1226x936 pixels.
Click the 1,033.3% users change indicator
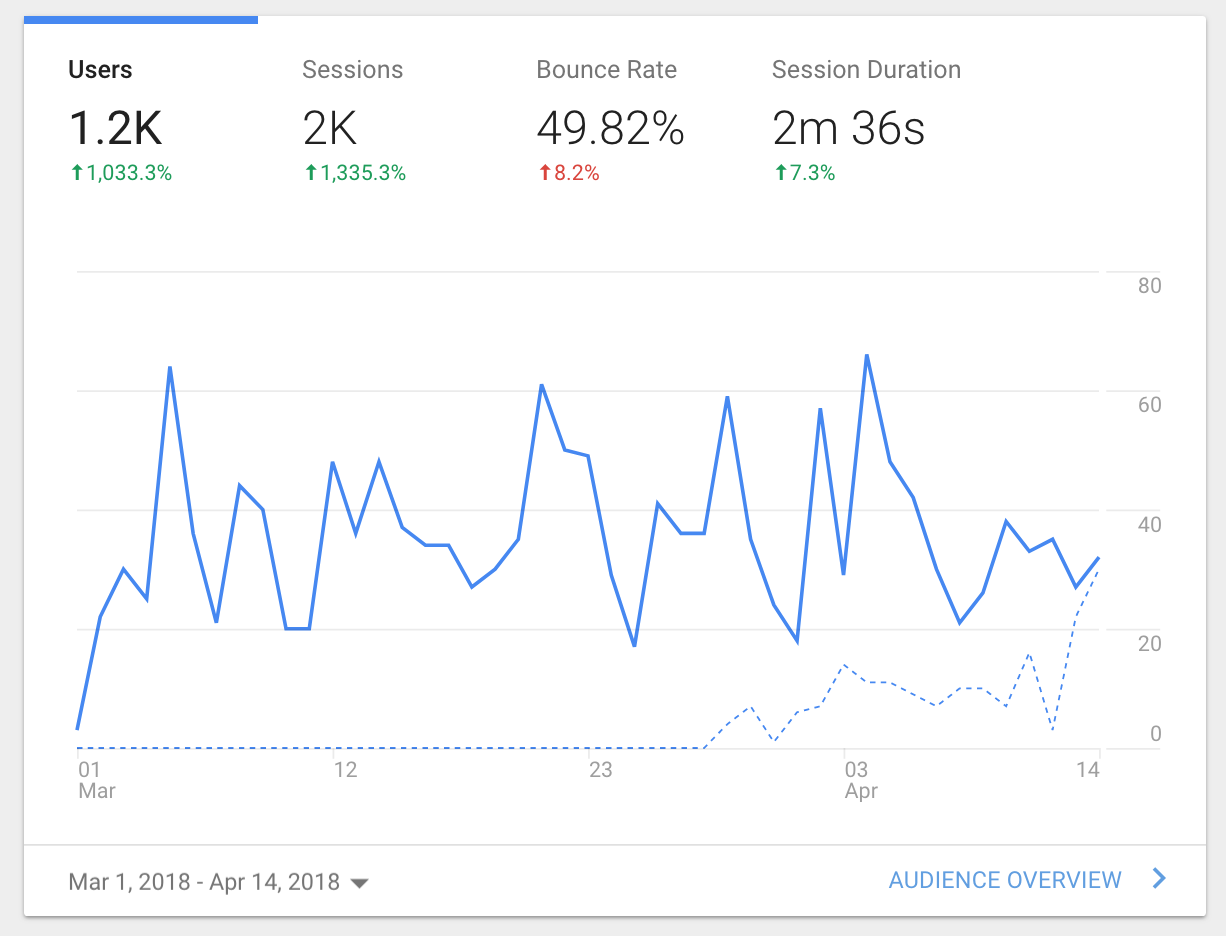tap(121, 173)
